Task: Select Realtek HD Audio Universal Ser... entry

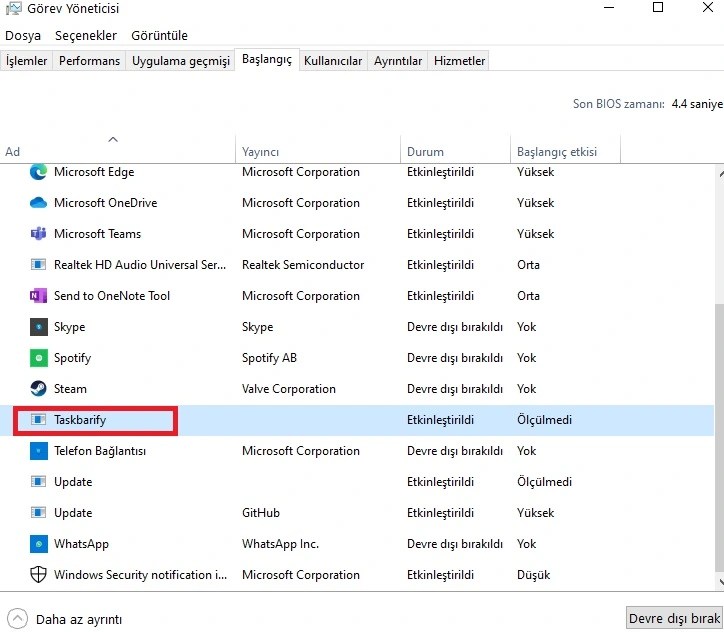Action: coord(140,265)
